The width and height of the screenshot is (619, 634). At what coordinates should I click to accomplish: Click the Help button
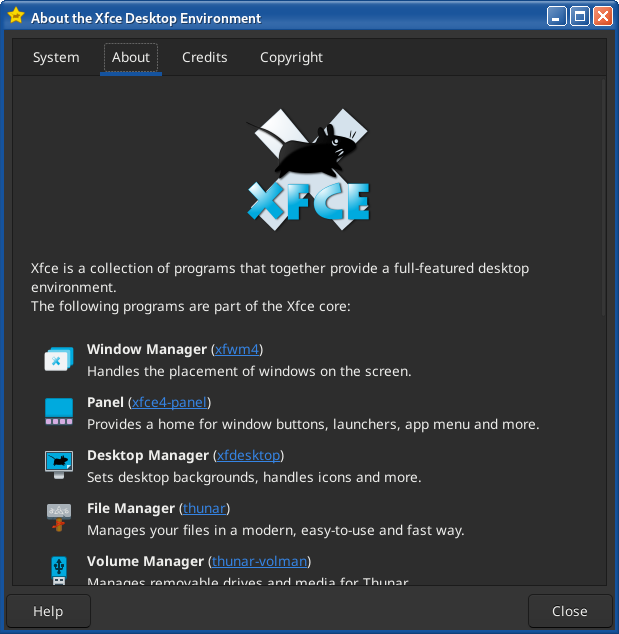click(49, 611)
